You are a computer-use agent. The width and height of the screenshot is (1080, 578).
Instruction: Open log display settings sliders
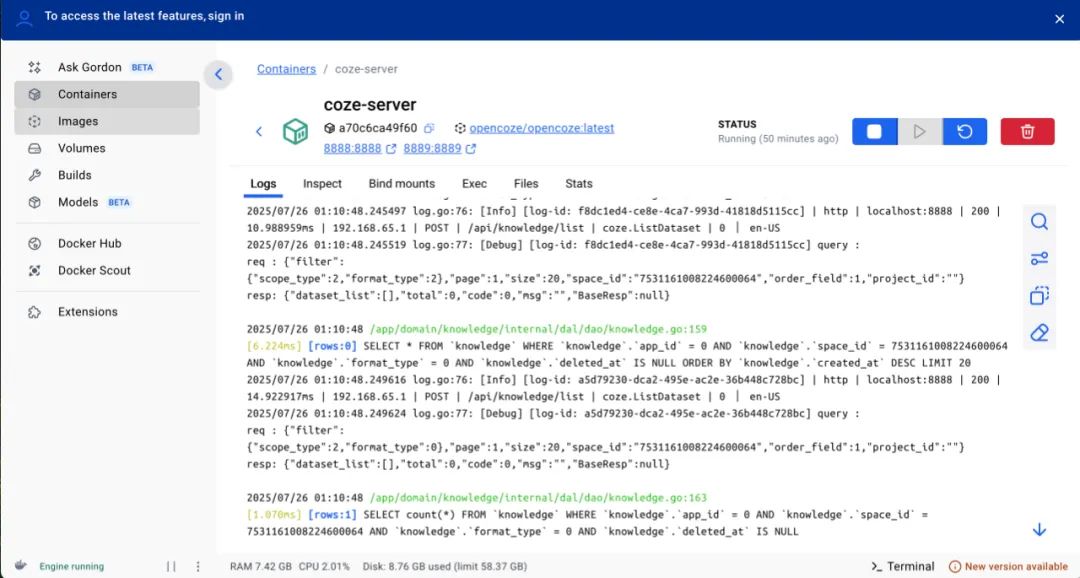(x=1039, y=258)
